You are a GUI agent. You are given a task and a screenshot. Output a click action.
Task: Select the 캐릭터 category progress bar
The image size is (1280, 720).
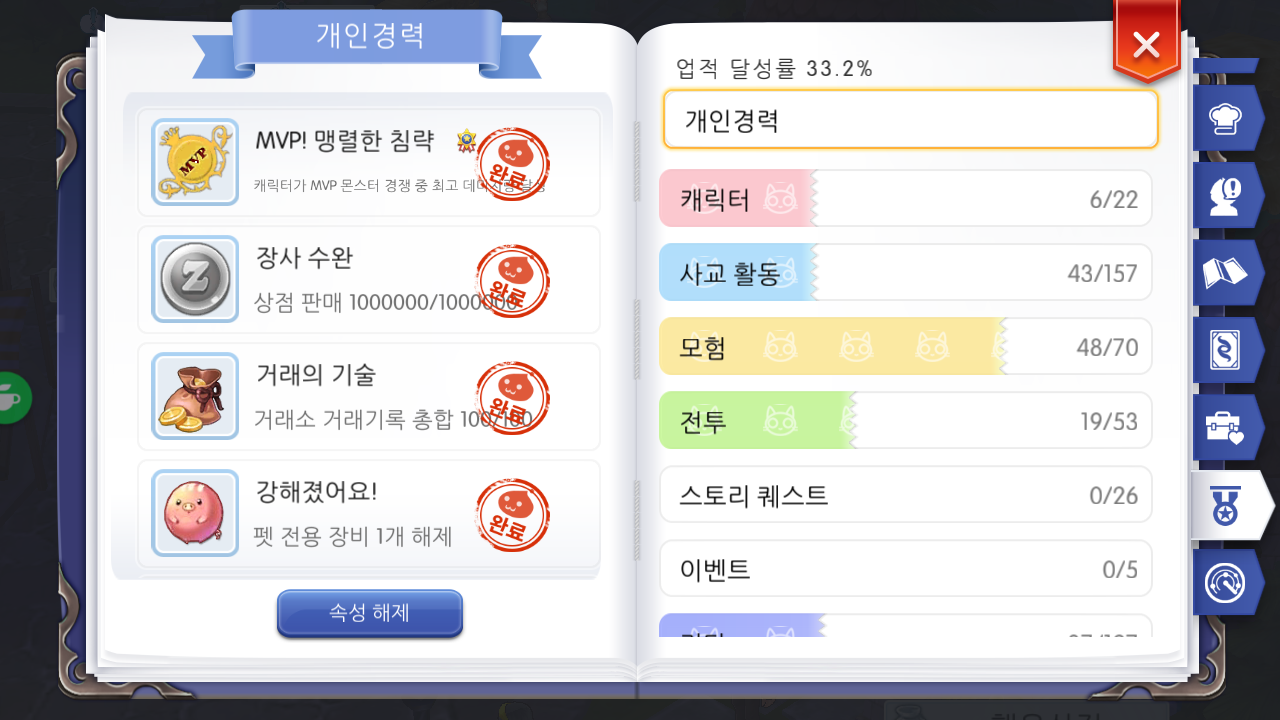click(x=906, y=198)
